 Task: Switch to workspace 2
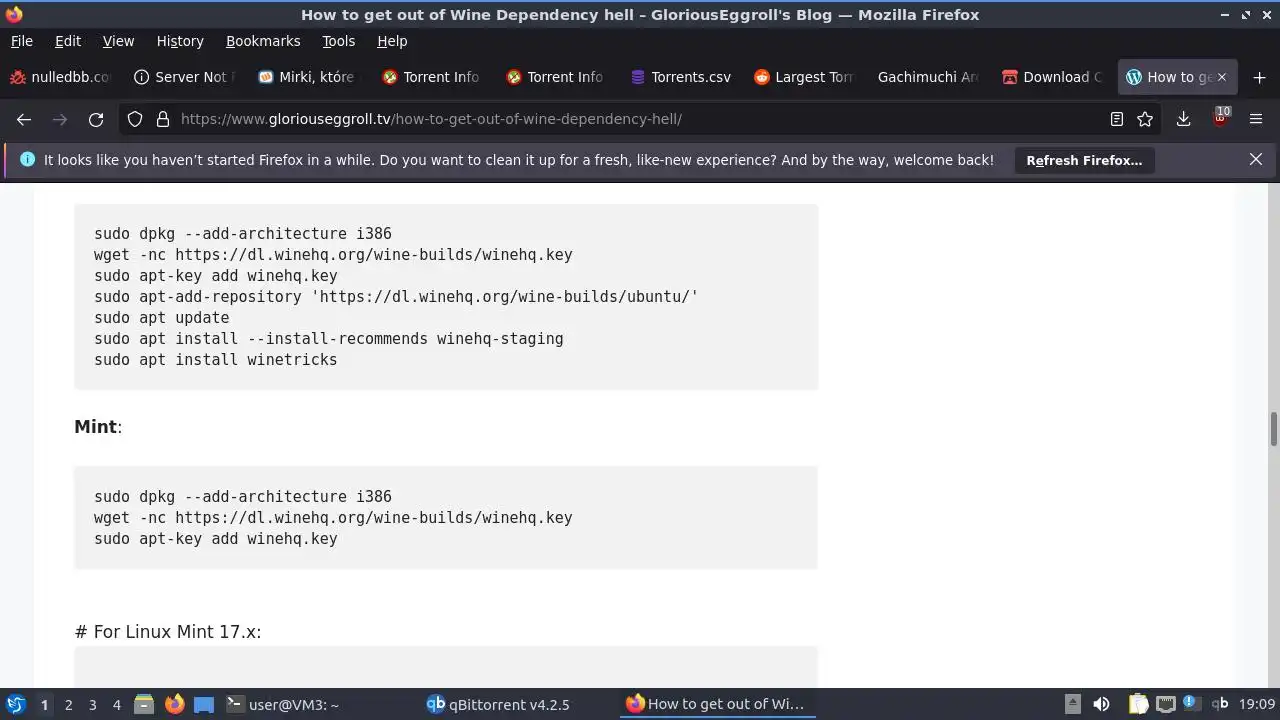tap(68, 705)
